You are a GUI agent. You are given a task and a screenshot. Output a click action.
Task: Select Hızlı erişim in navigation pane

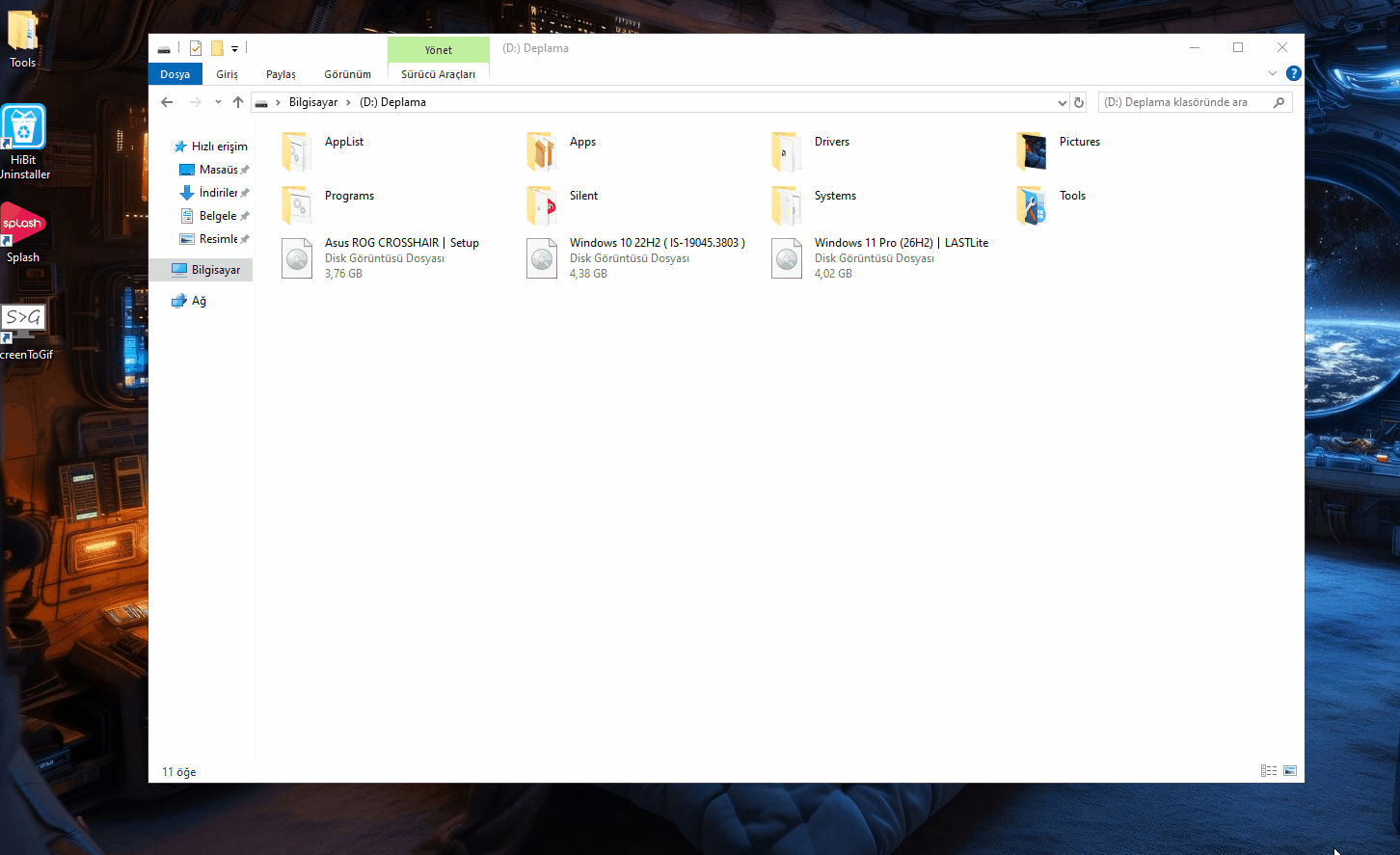coord(210,147)
